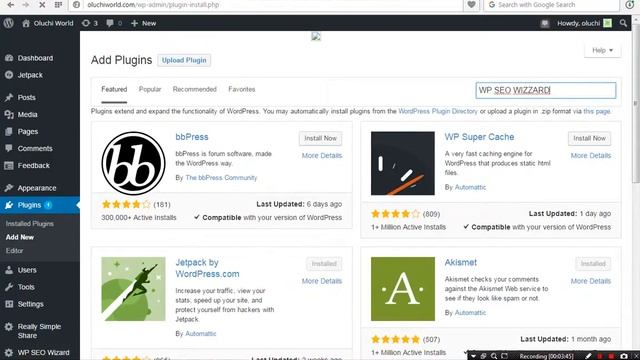Click the recorder camera snapshot icon
Image resolution: width=640 pixels, height=360 pixels.
pyautogui.click(x=624, y=356)
